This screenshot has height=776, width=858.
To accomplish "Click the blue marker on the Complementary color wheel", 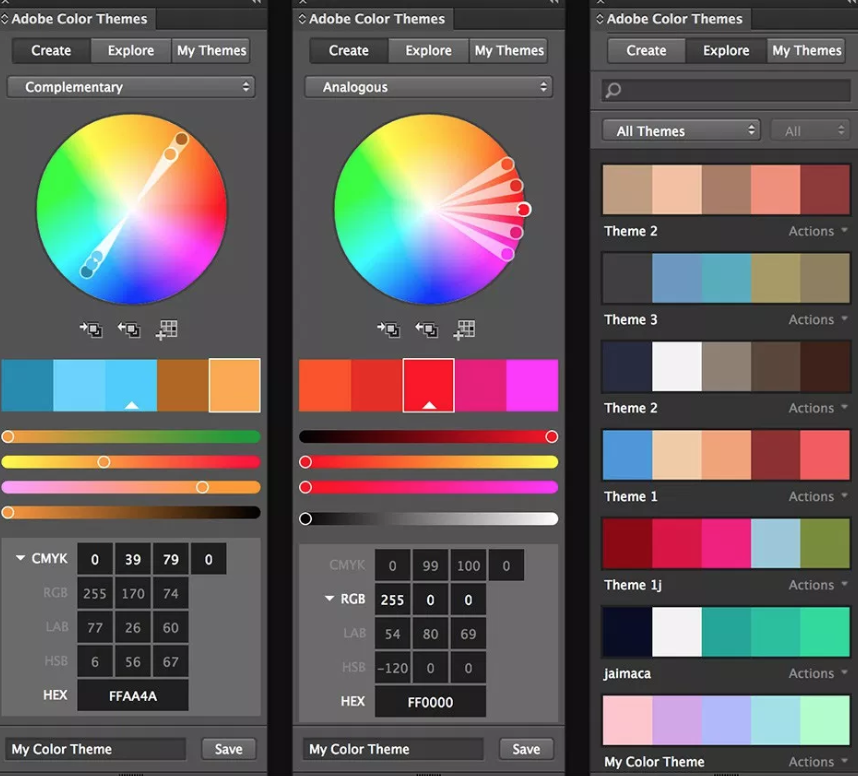I will pyautogui.click(x=86, y=271).
